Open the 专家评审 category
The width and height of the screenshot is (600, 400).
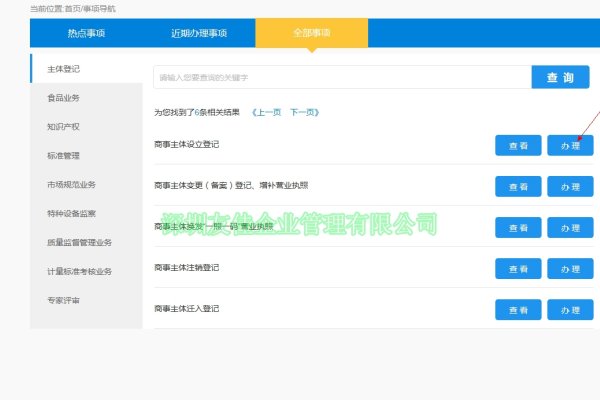[86, 300]
